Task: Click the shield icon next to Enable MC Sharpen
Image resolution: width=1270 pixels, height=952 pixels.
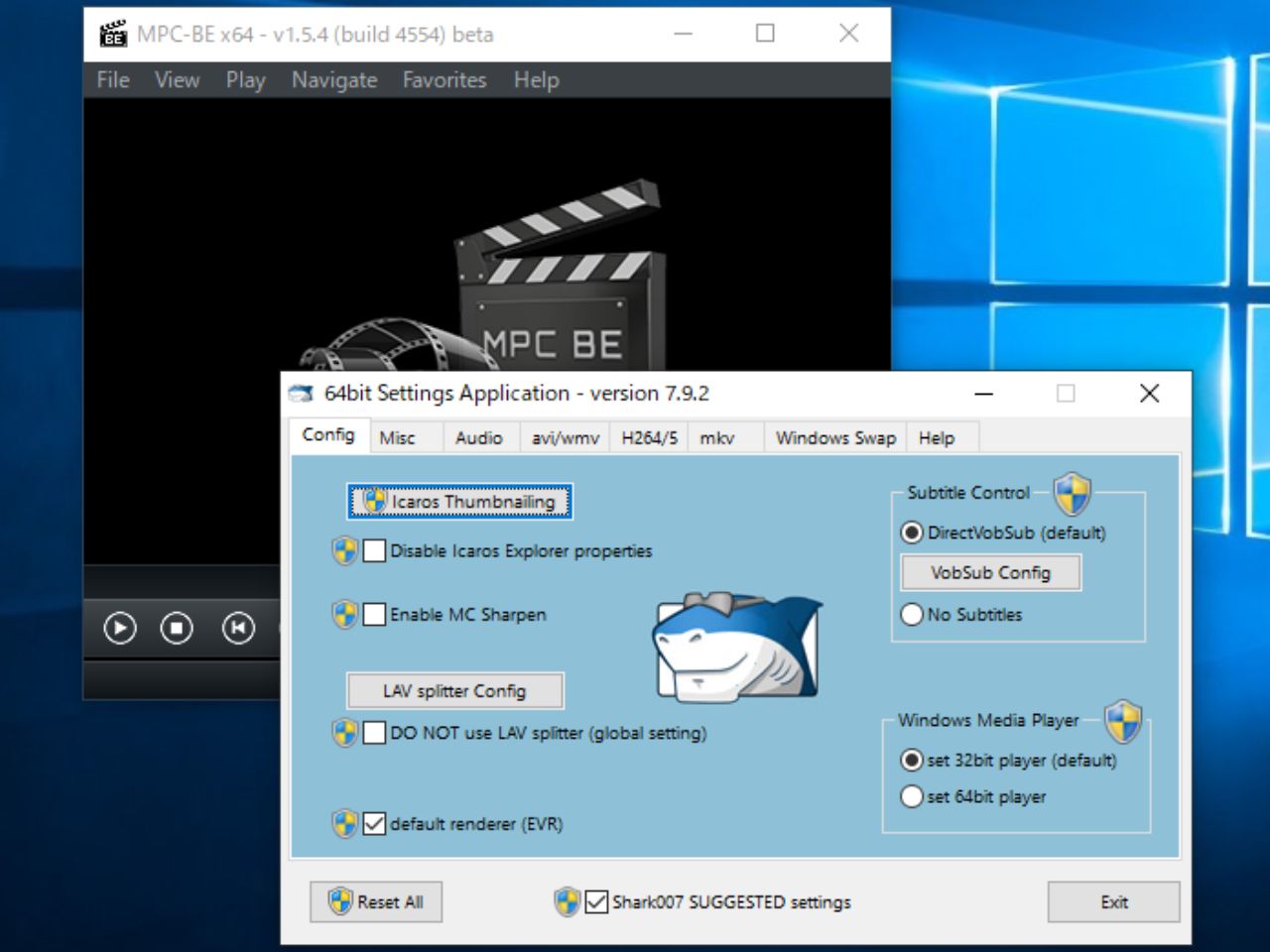Action: point(344,615)
